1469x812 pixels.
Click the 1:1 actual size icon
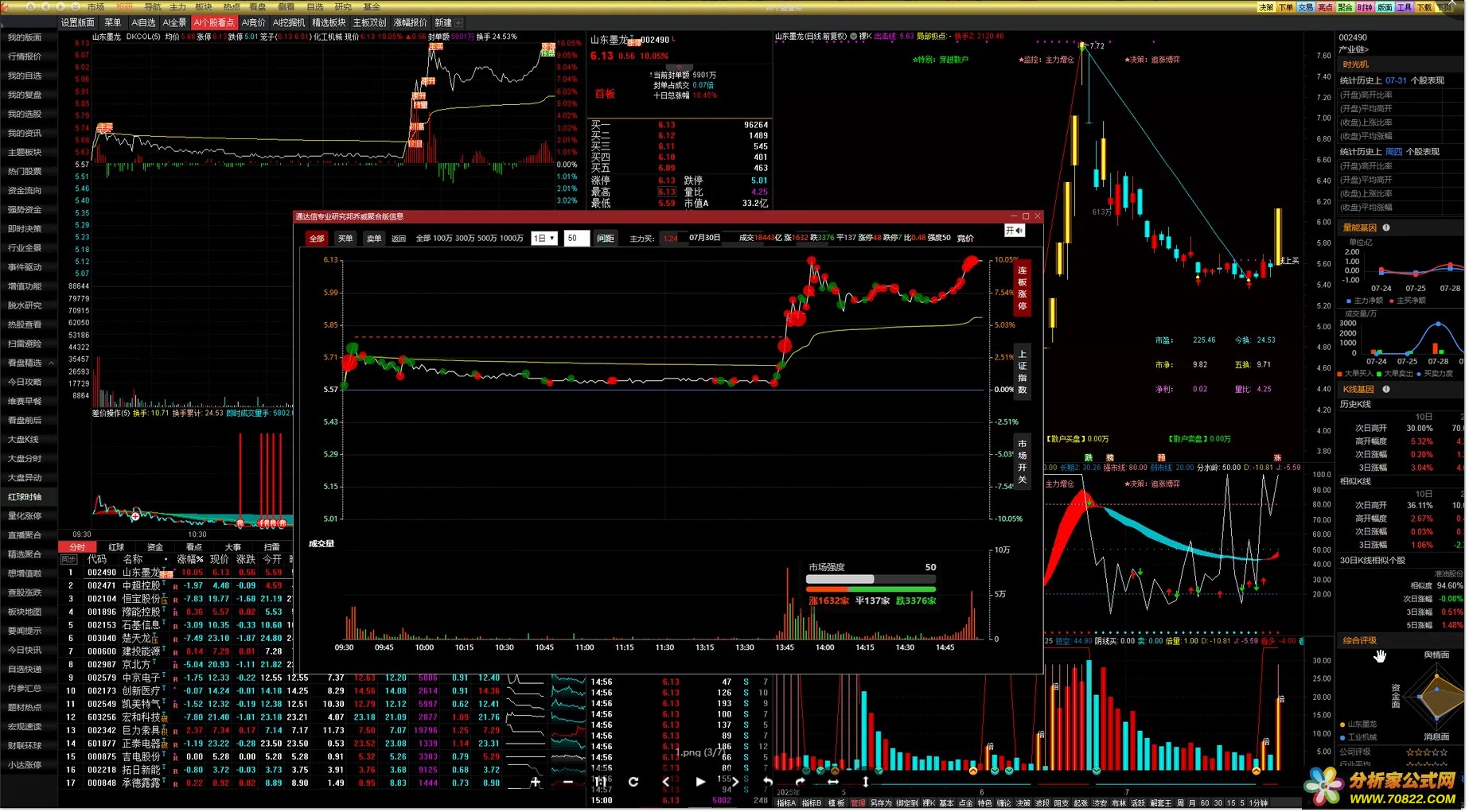point(602,783)
